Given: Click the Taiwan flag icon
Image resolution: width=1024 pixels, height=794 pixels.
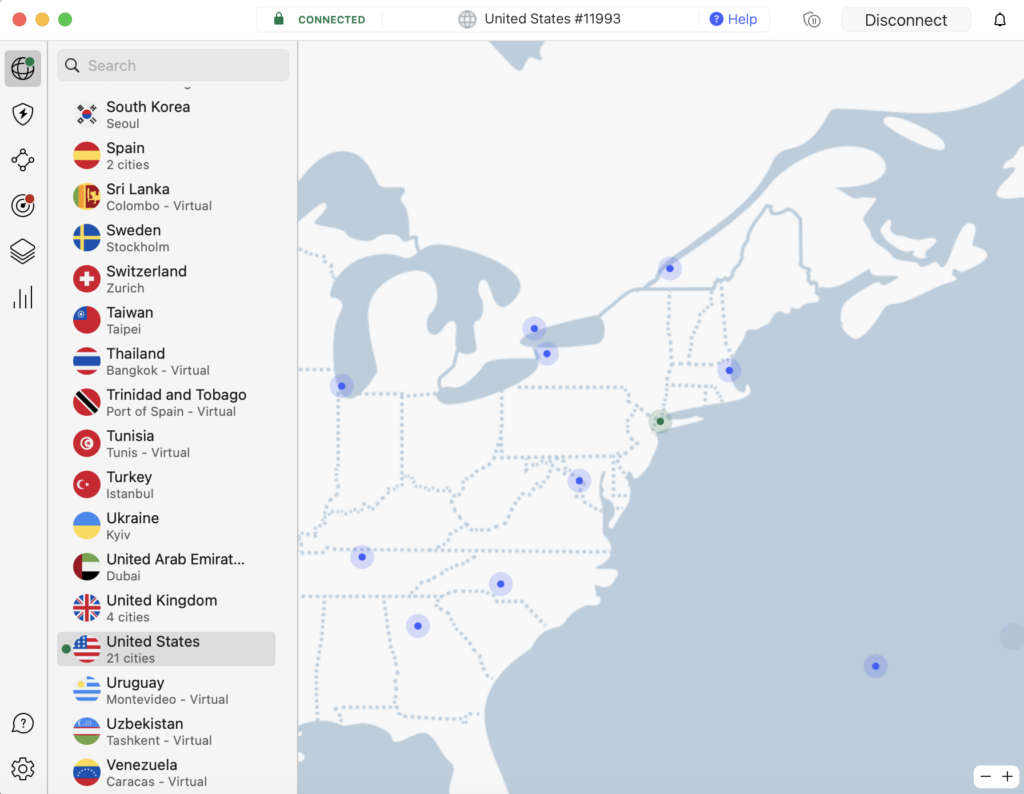Looking at the screenshot, I should 87,320.
